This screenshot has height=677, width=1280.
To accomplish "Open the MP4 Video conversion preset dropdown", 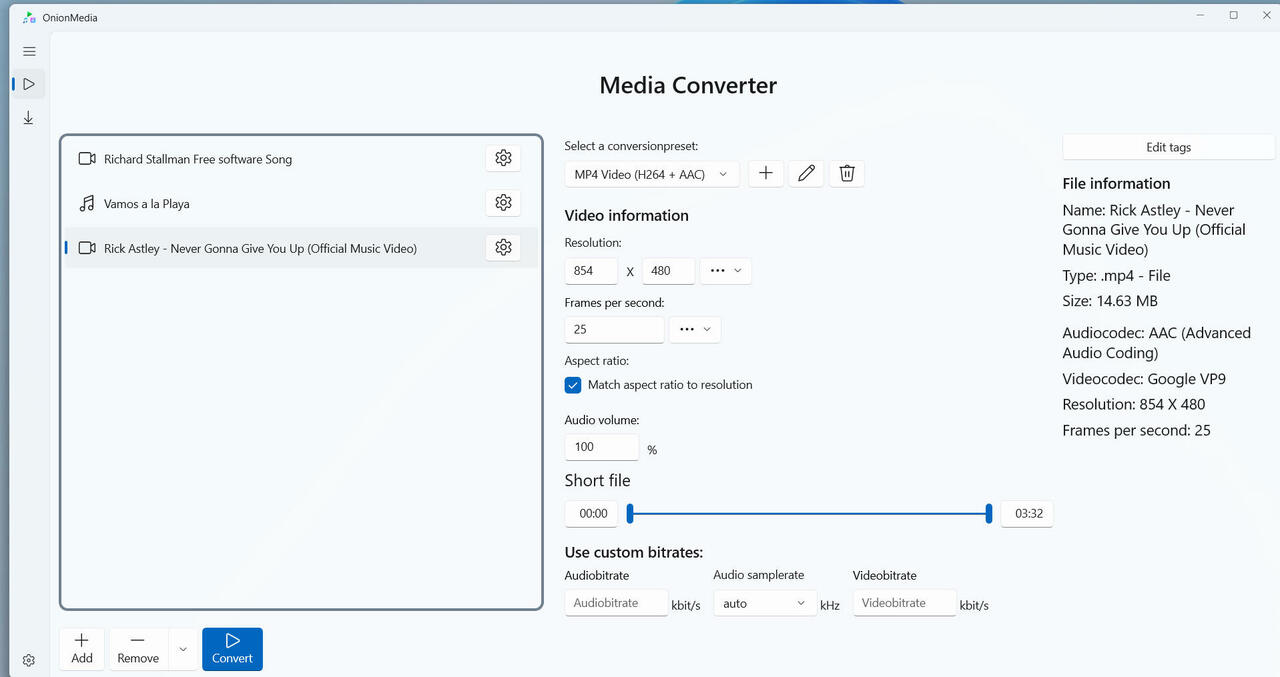I will coord(652,174).
